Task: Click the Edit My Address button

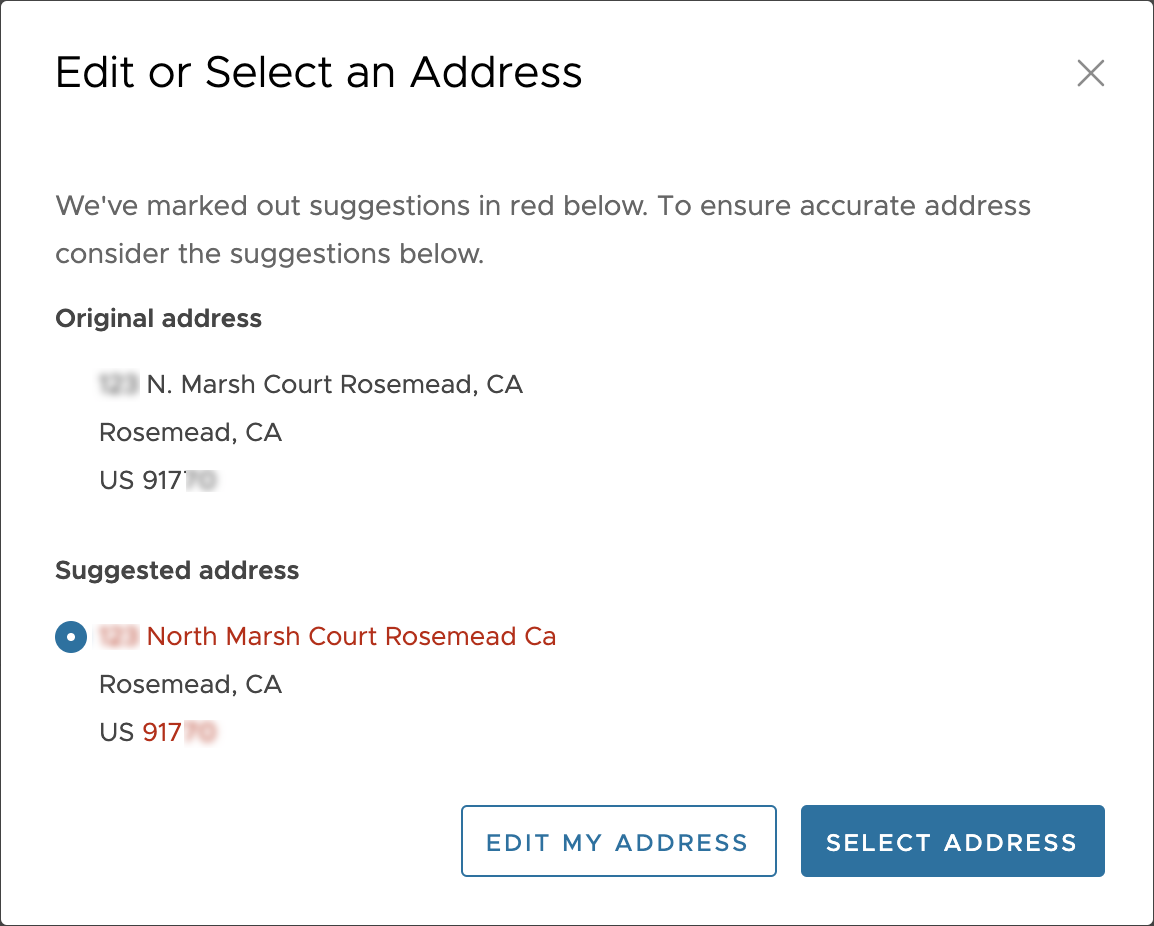Action: coord(618,842)
